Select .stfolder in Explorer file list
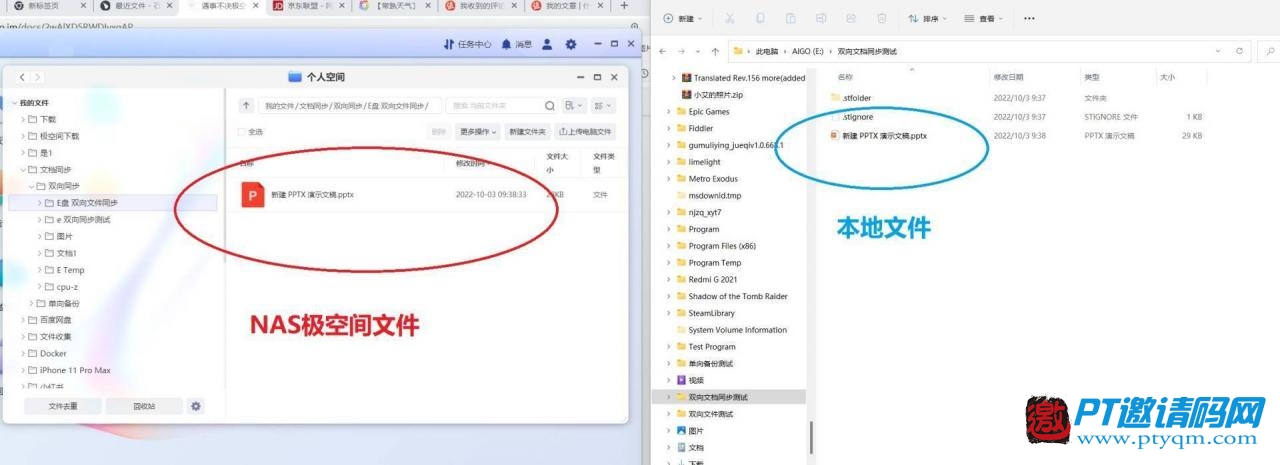The image size is (1280, 465). click(x=857, y=98)
